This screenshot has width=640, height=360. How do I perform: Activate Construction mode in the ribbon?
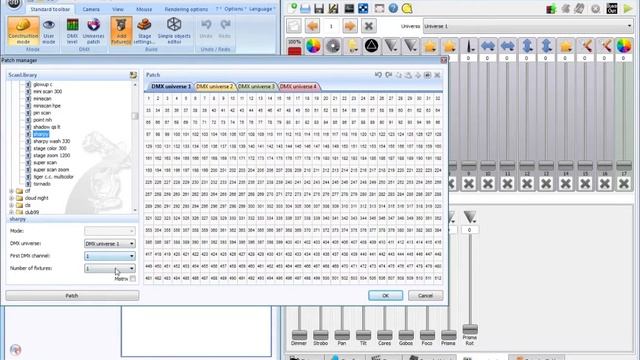pos(23,31)
